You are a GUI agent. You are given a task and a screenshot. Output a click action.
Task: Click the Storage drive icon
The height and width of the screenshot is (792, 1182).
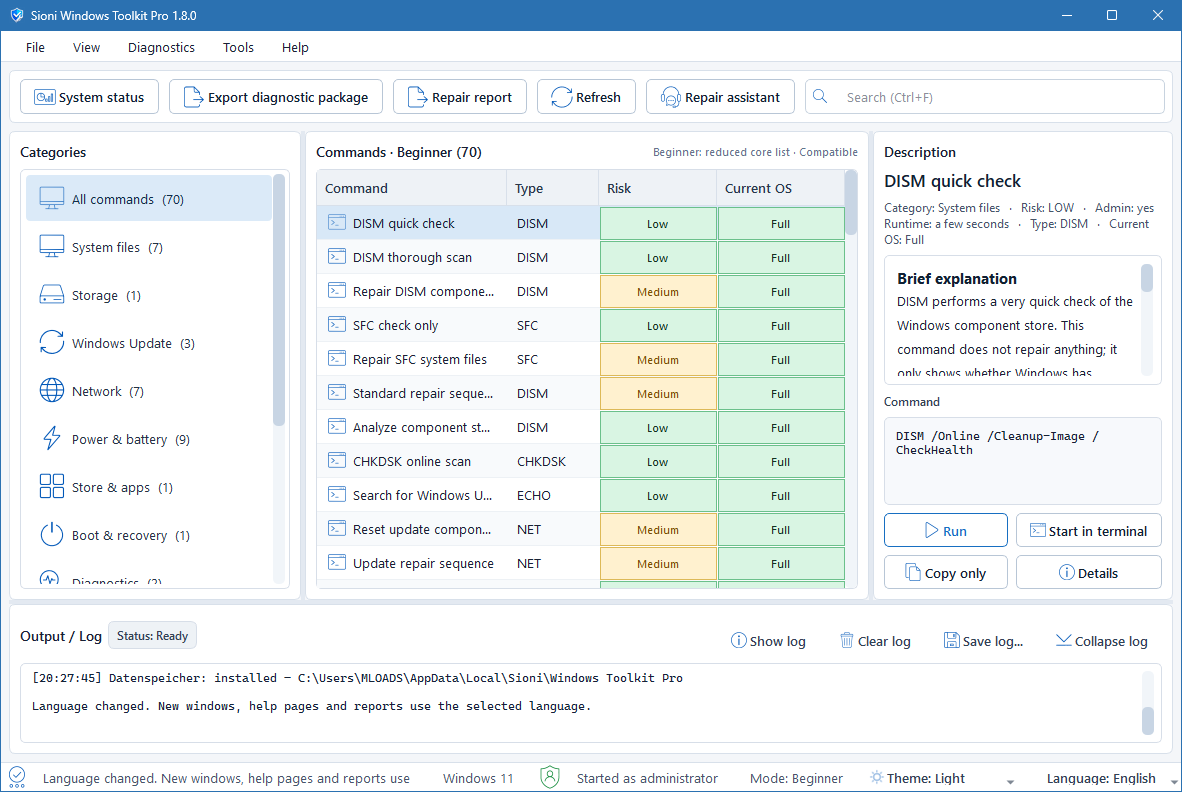coord(51,295)
